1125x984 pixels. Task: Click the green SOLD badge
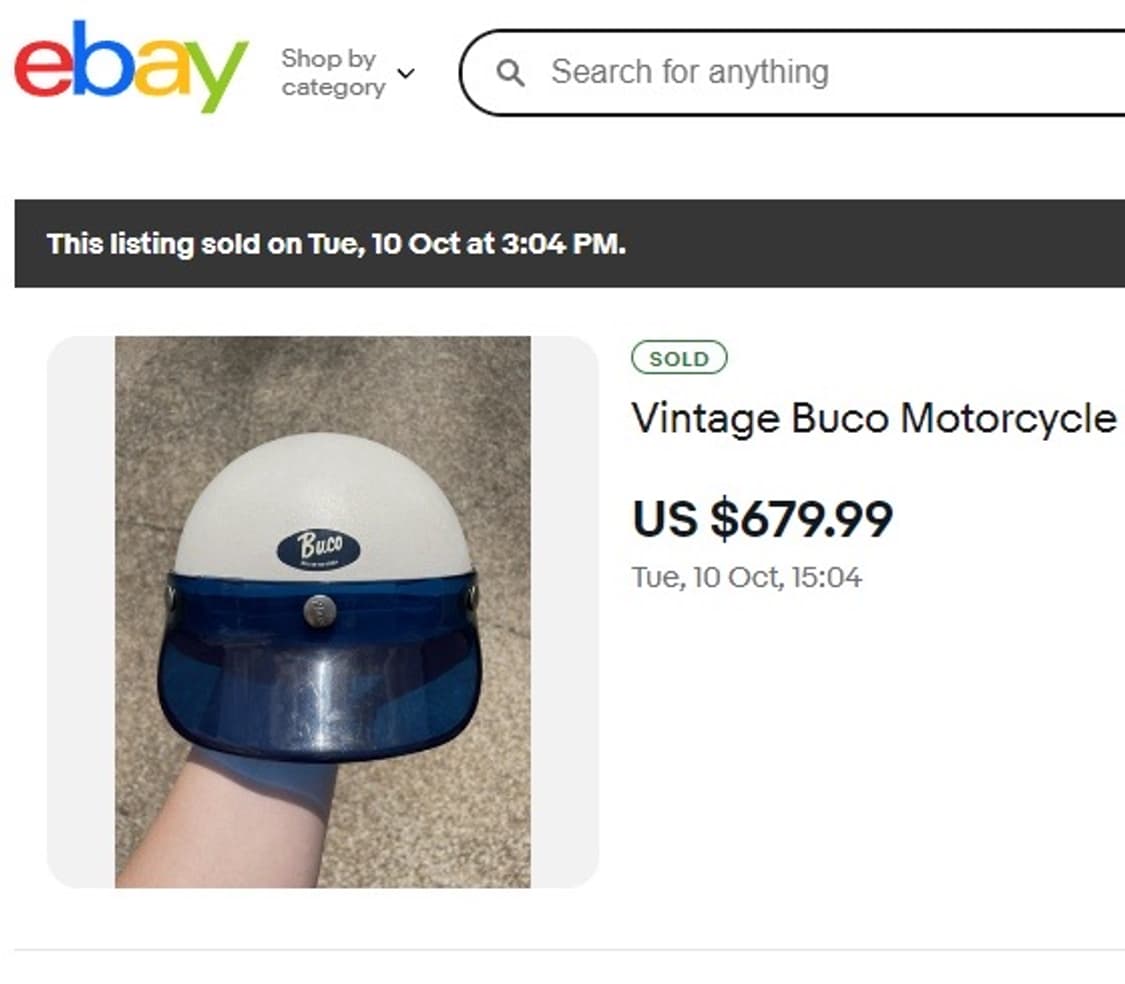(679, 358)
